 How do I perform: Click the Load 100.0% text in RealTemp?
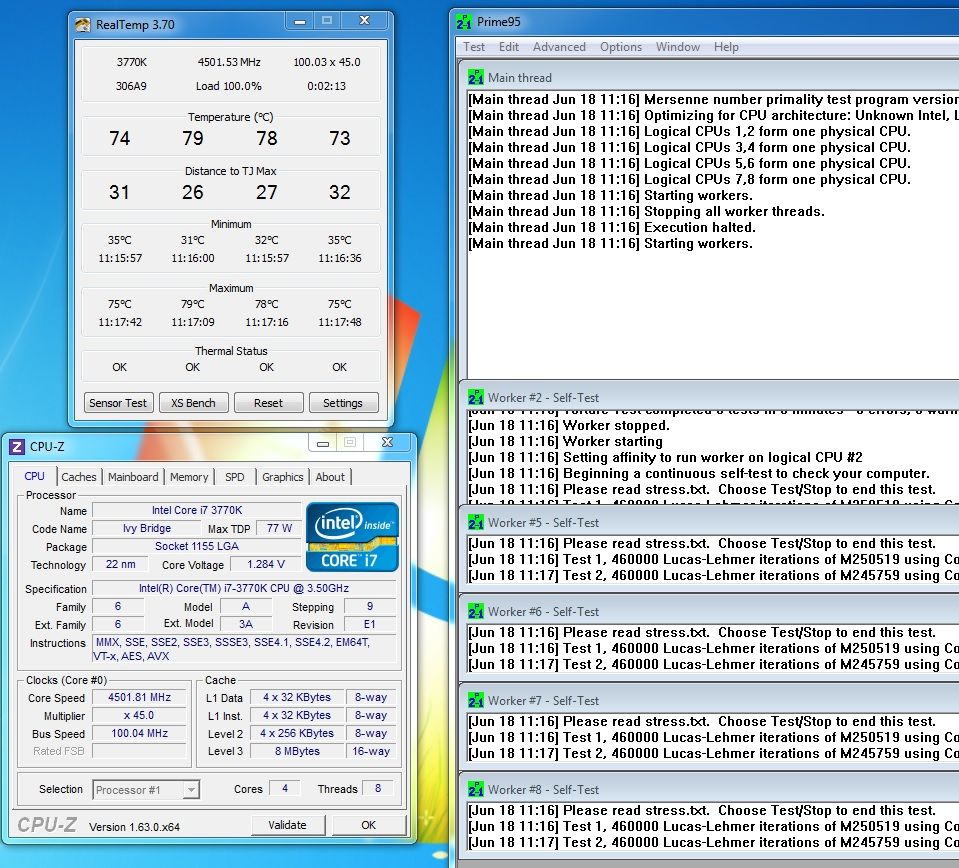tap(229, 86)
